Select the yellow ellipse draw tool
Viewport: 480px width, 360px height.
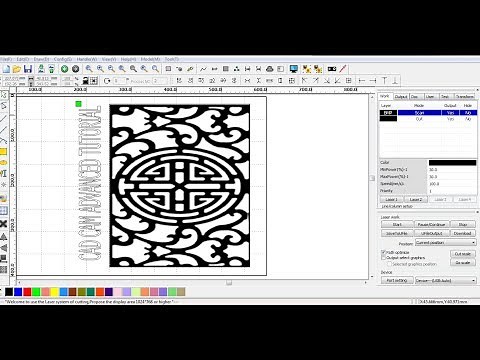pos(3,163)
